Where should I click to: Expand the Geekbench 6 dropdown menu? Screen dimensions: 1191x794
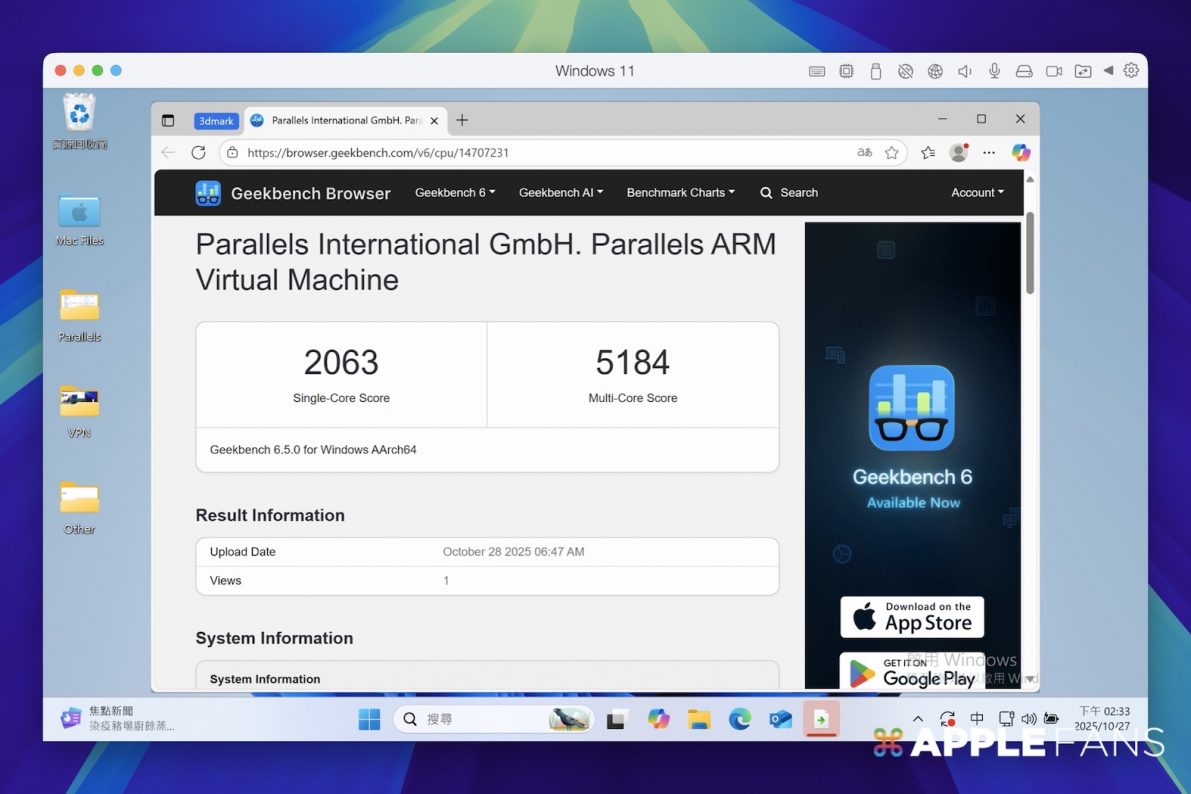[455, 193]
